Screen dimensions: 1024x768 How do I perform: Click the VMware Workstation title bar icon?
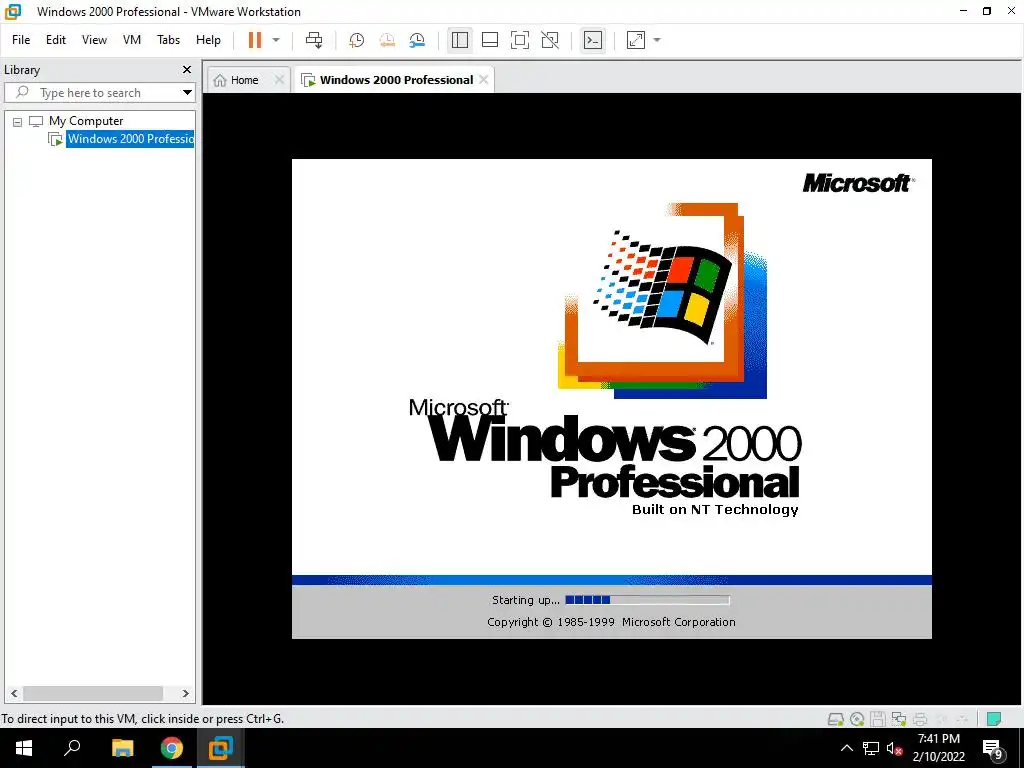[x=13, y=11]
